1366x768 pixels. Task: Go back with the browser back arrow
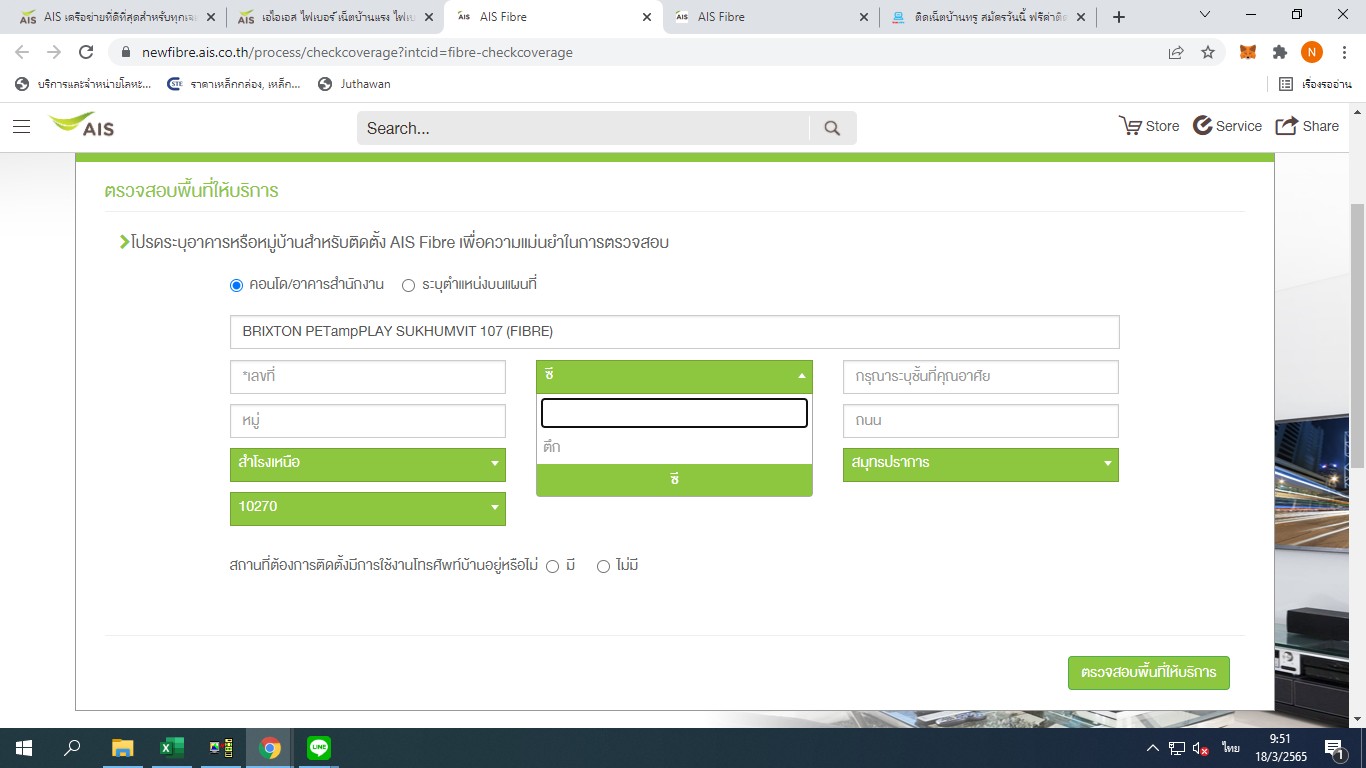click(22, 52)
